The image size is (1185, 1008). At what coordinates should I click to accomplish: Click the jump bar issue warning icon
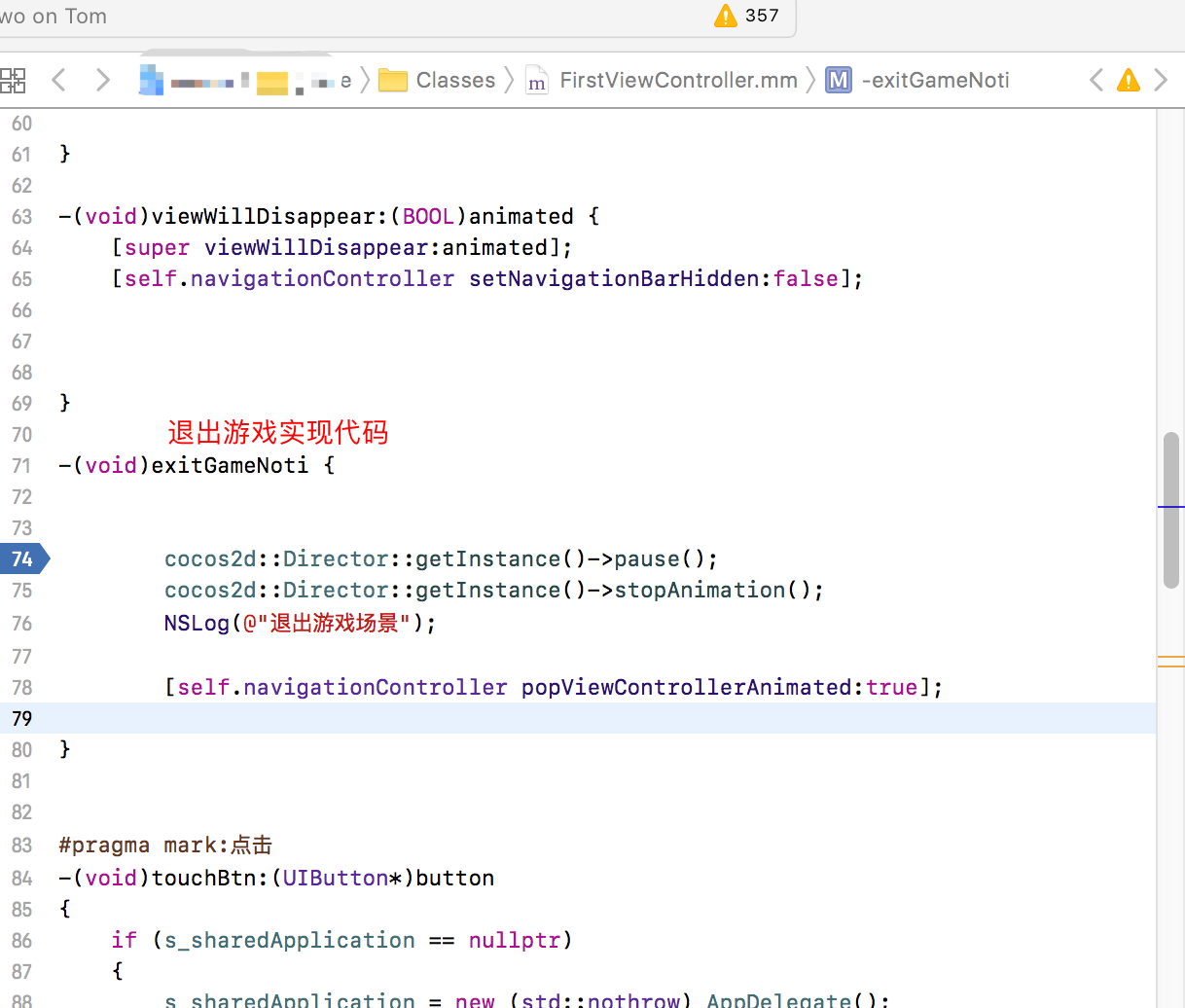point(1129,80)
